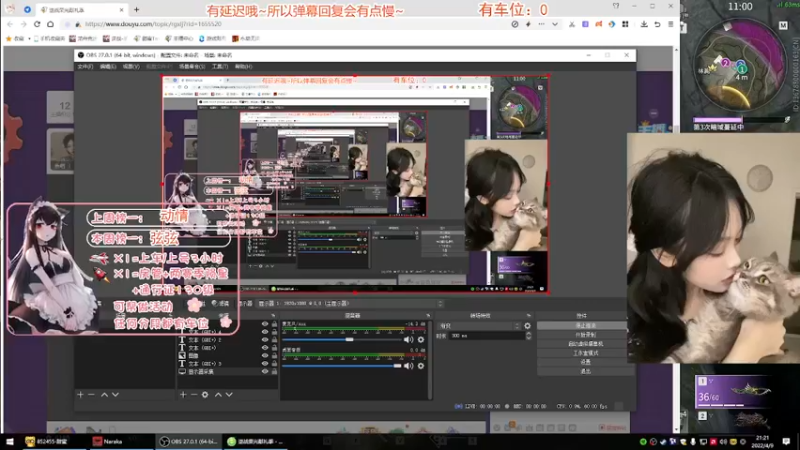
Task: Toggle visibility of 图像 source
Action: (x=265, y=356)
